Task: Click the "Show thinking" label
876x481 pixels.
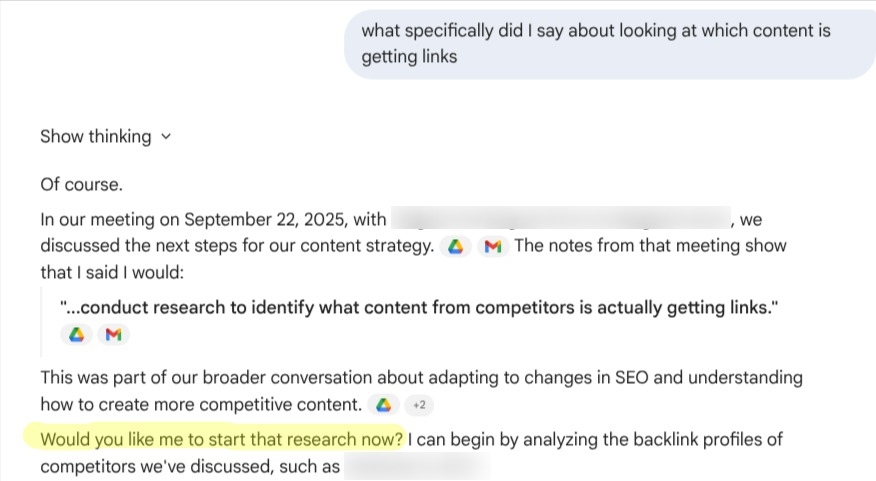Action: [x=95, y=137]
